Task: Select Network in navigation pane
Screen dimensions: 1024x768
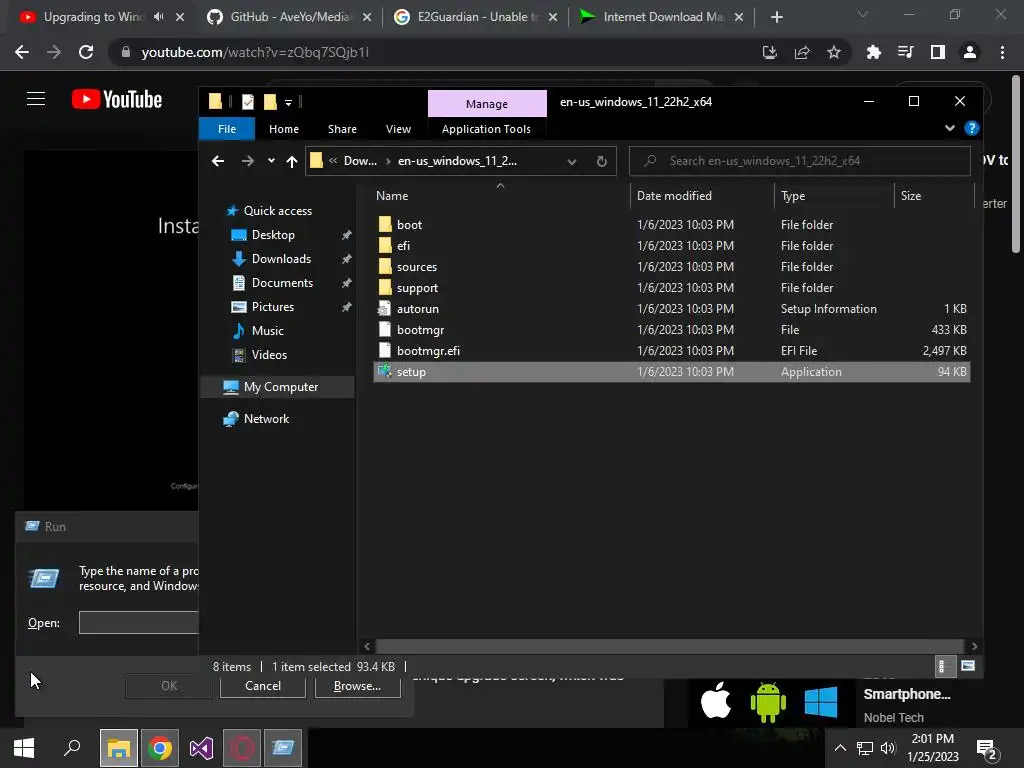Action: coord(266,419)
